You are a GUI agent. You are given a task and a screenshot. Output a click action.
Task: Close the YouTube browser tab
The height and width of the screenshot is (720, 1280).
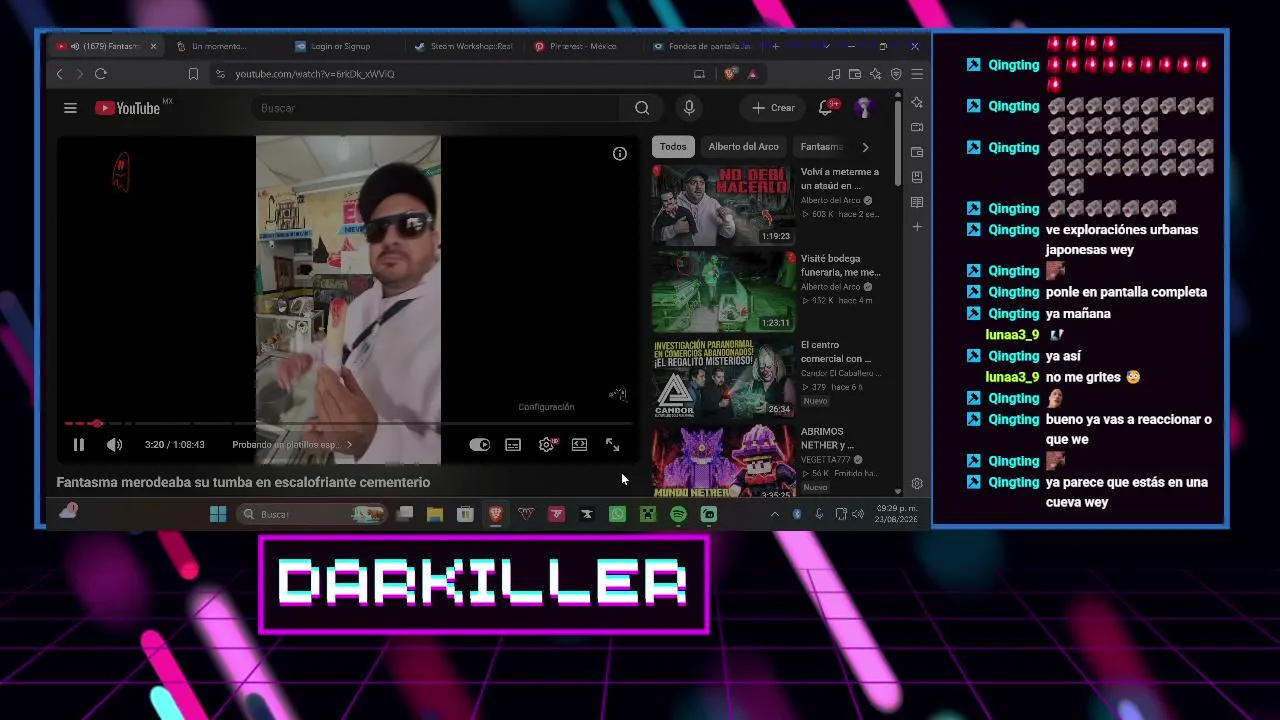[153, 46]
